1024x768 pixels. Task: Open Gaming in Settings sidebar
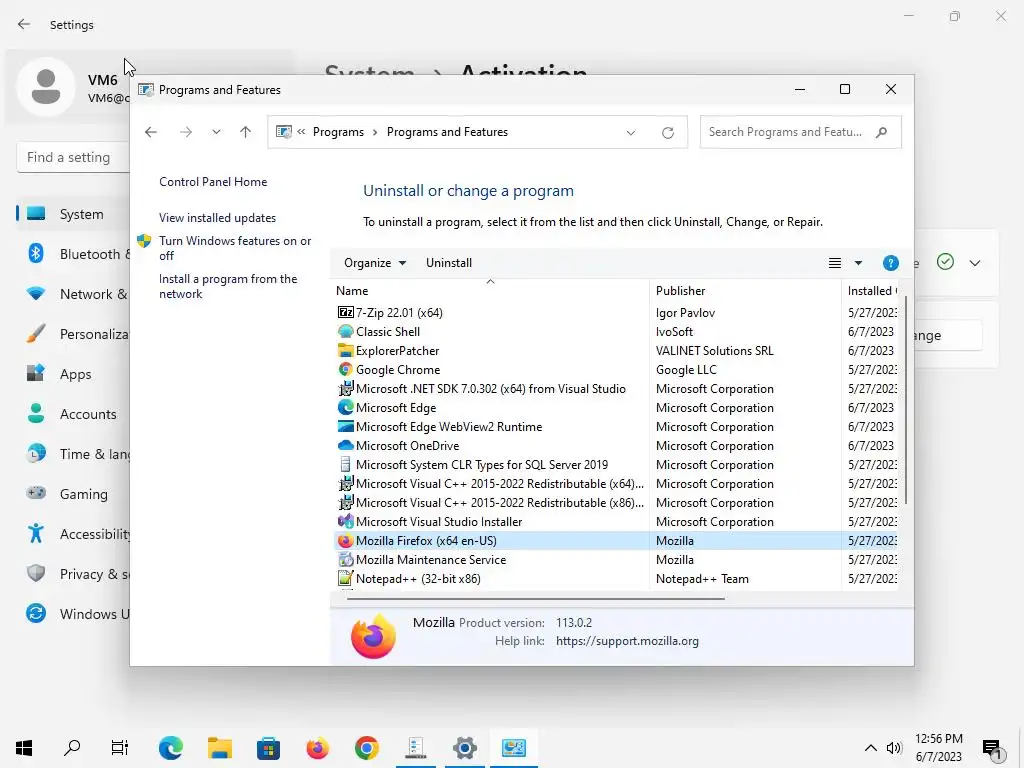coord(73,494)
